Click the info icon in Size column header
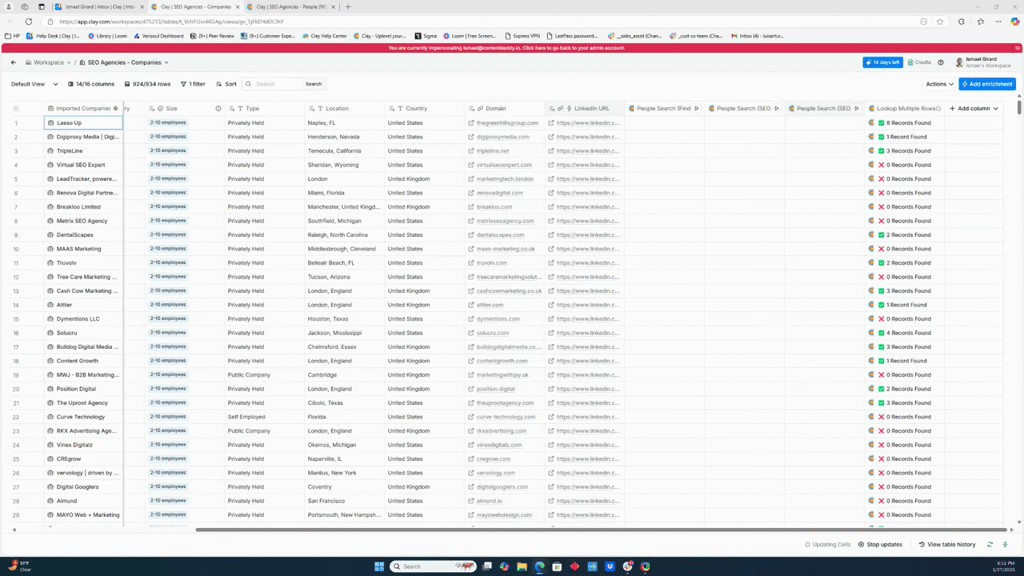Screen dimensions: 1024x576 218,108
